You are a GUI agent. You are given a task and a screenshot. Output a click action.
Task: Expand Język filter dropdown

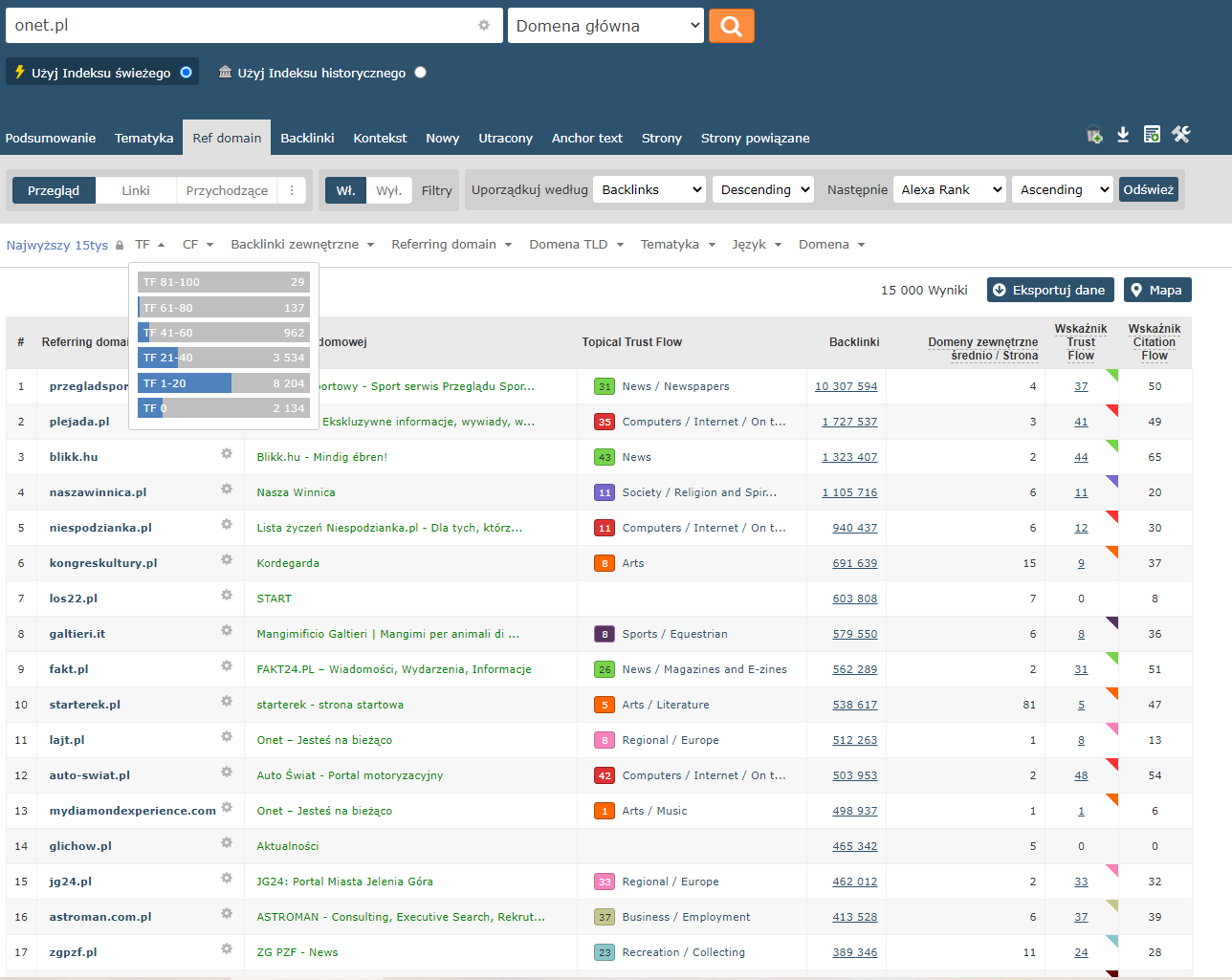757,245
